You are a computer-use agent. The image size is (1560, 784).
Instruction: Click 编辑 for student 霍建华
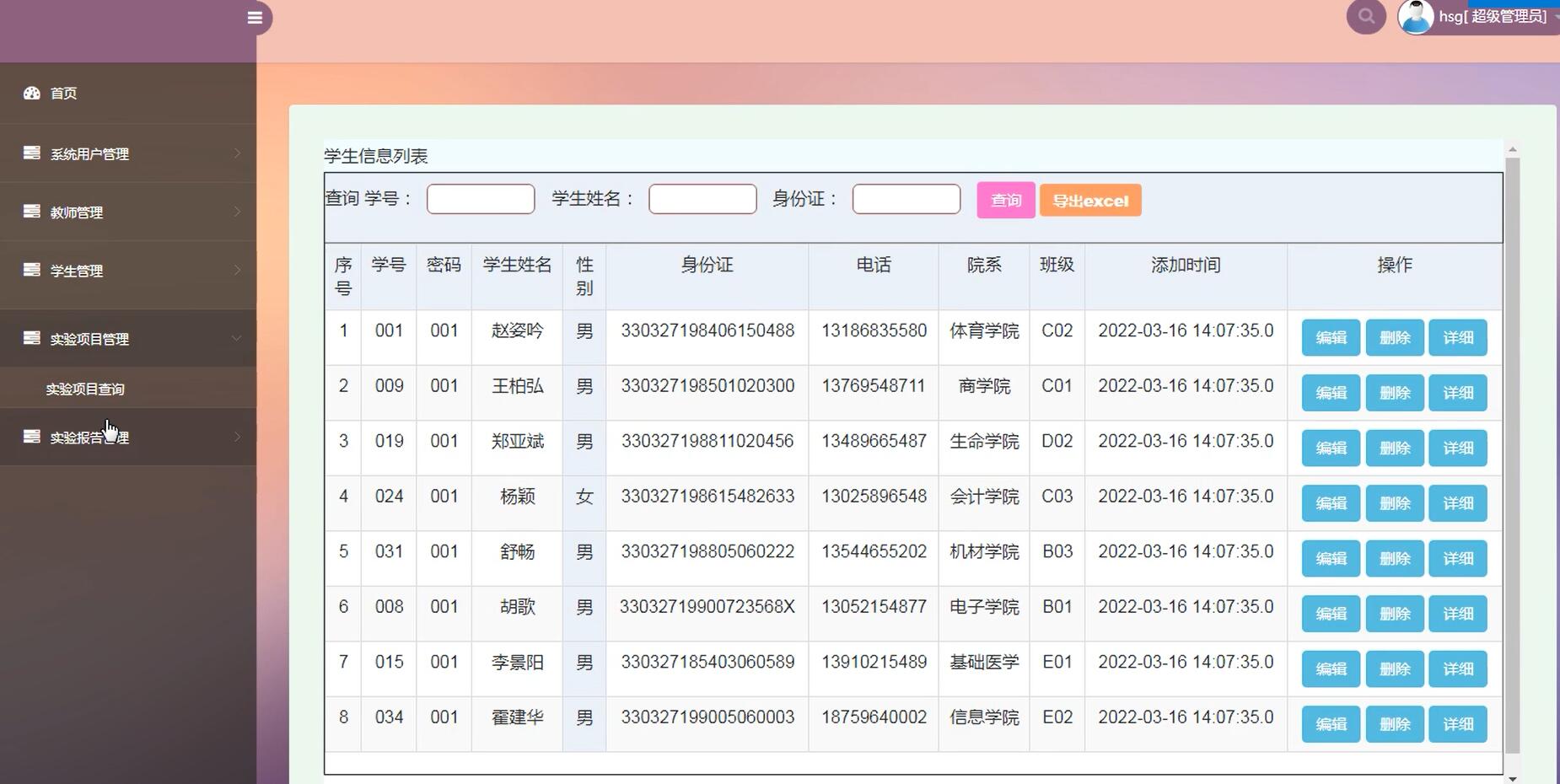(x=1331, y=724)
